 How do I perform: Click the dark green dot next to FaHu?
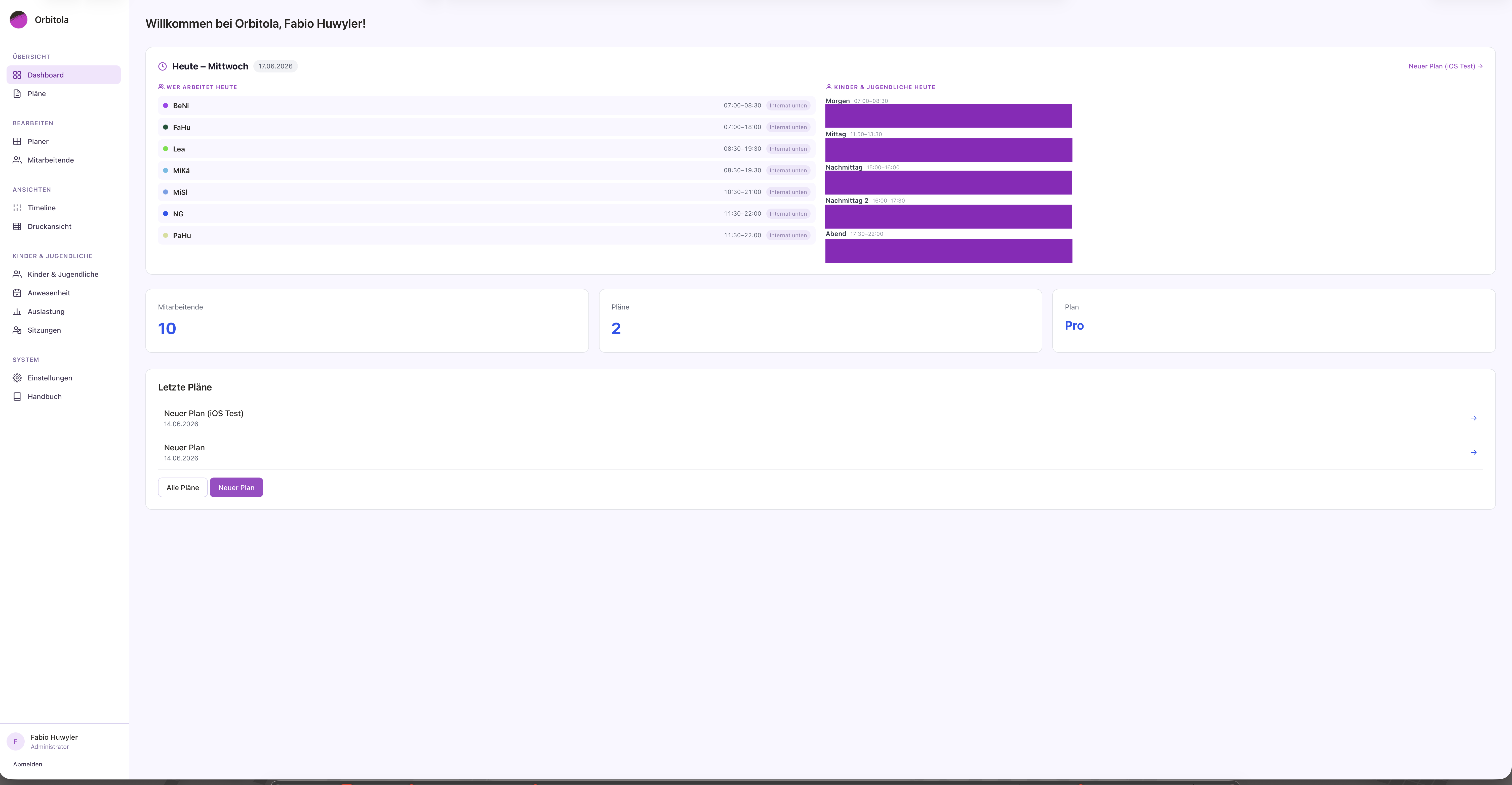pos(166,127)
